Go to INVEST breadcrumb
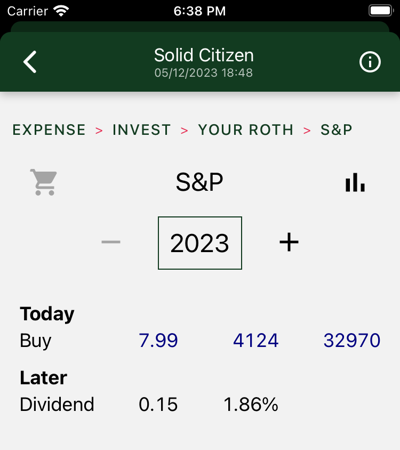The image size is (400, 450). point(141,130)
